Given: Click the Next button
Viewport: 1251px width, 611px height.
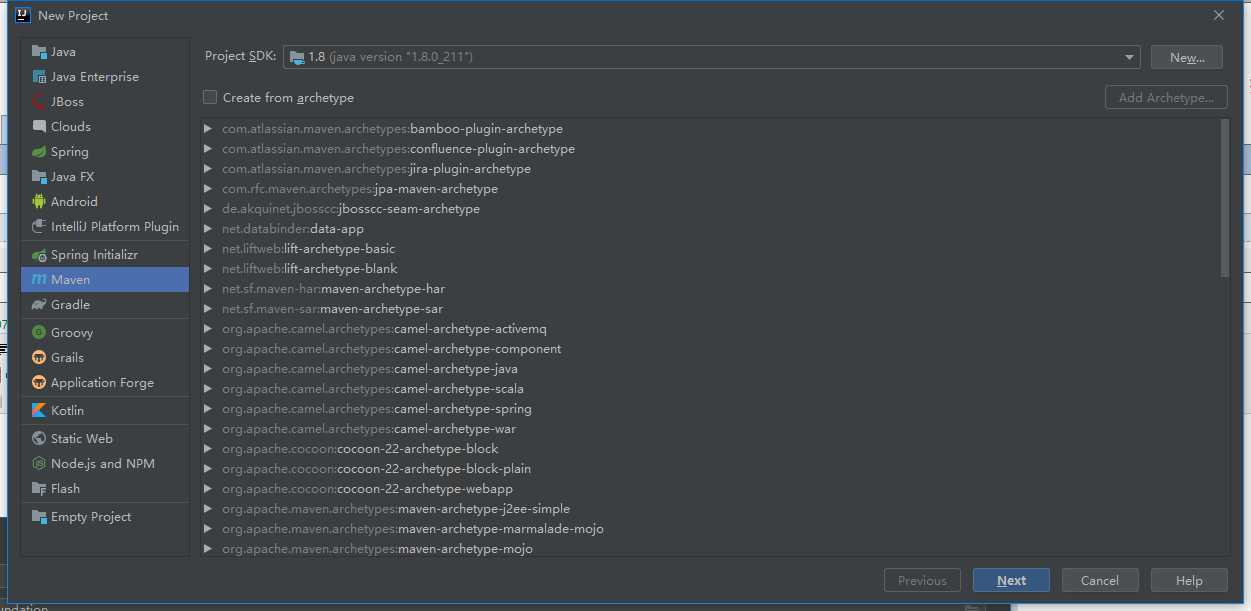Looking at the screenshot, I should coord(1011,580).
